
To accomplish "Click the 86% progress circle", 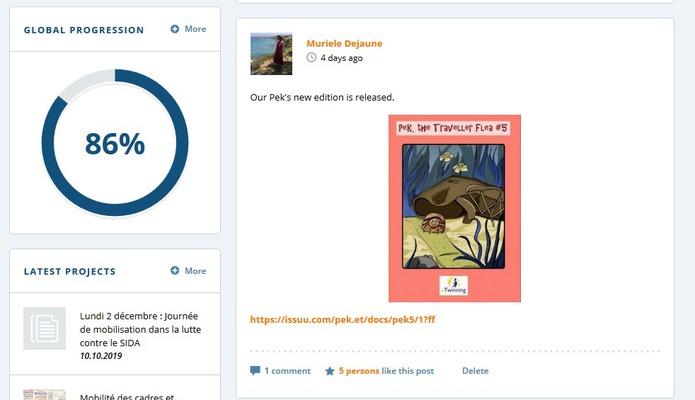I will [x=115, y=143].
